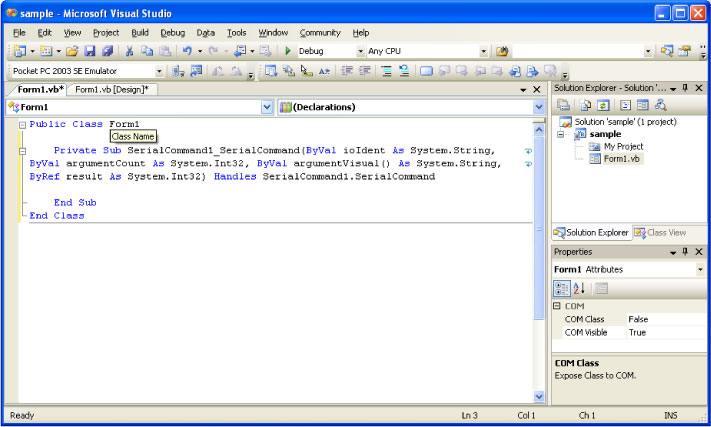Open the Form1 Attributes object dropdown

click(x=701, y=269)
